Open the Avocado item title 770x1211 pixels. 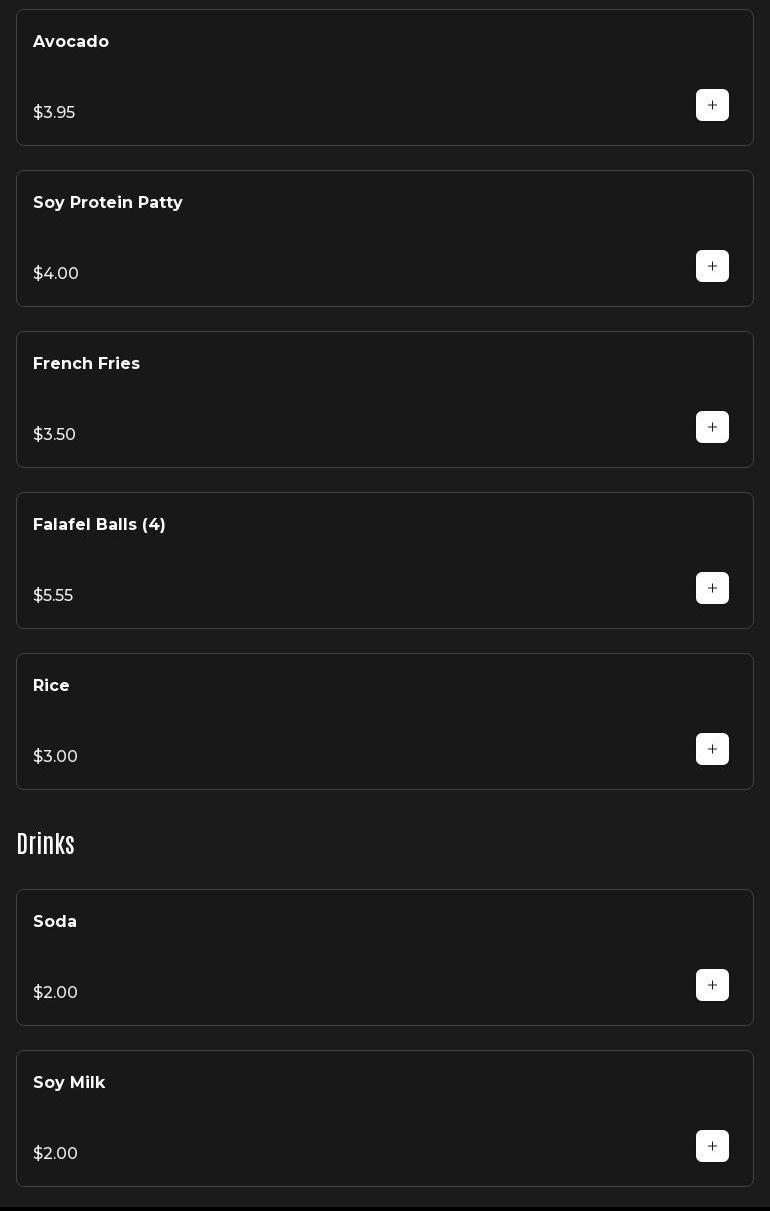click(x=71, y=42)
